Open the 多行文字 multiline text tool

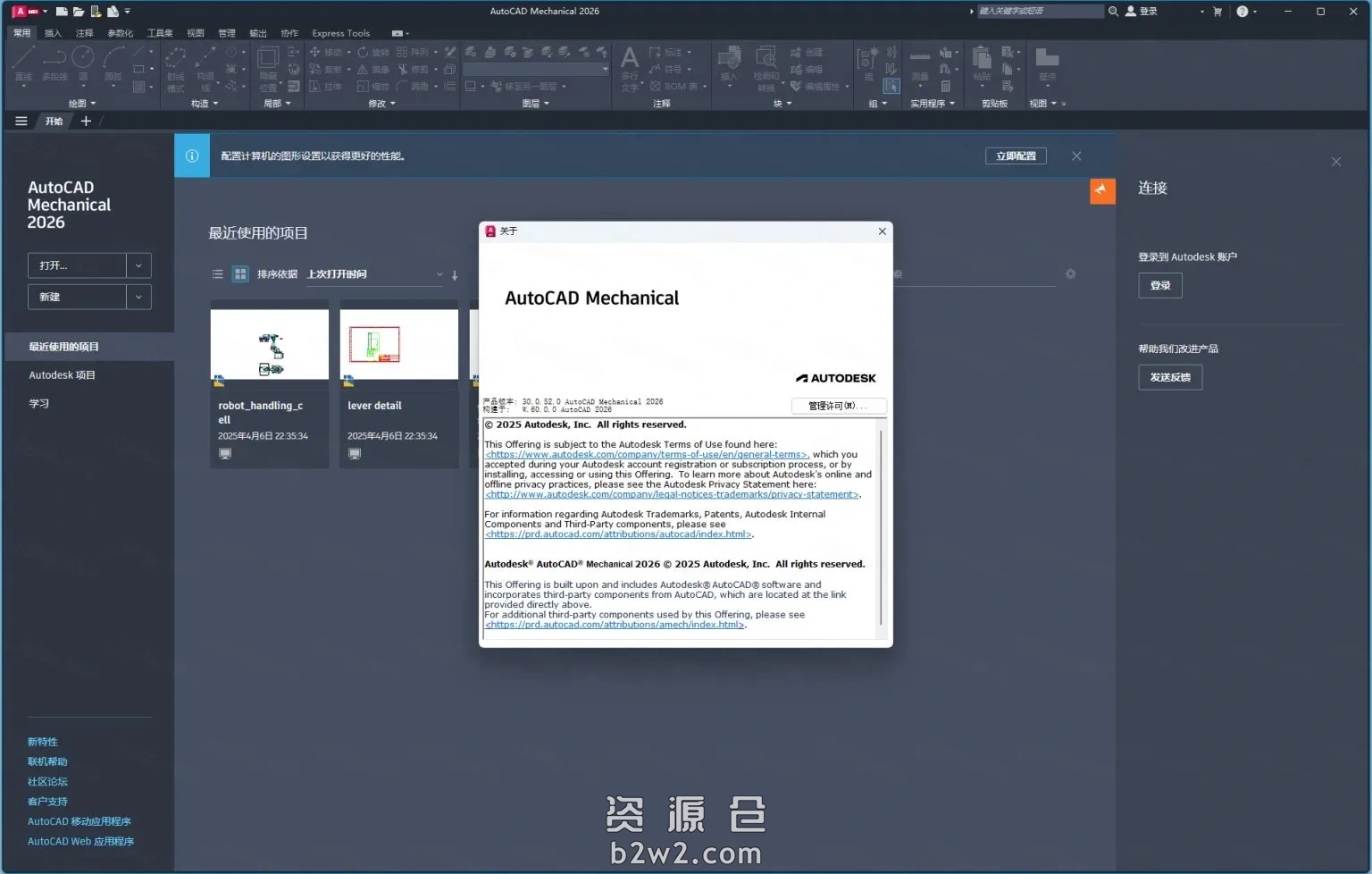click(x=631, y=64)
